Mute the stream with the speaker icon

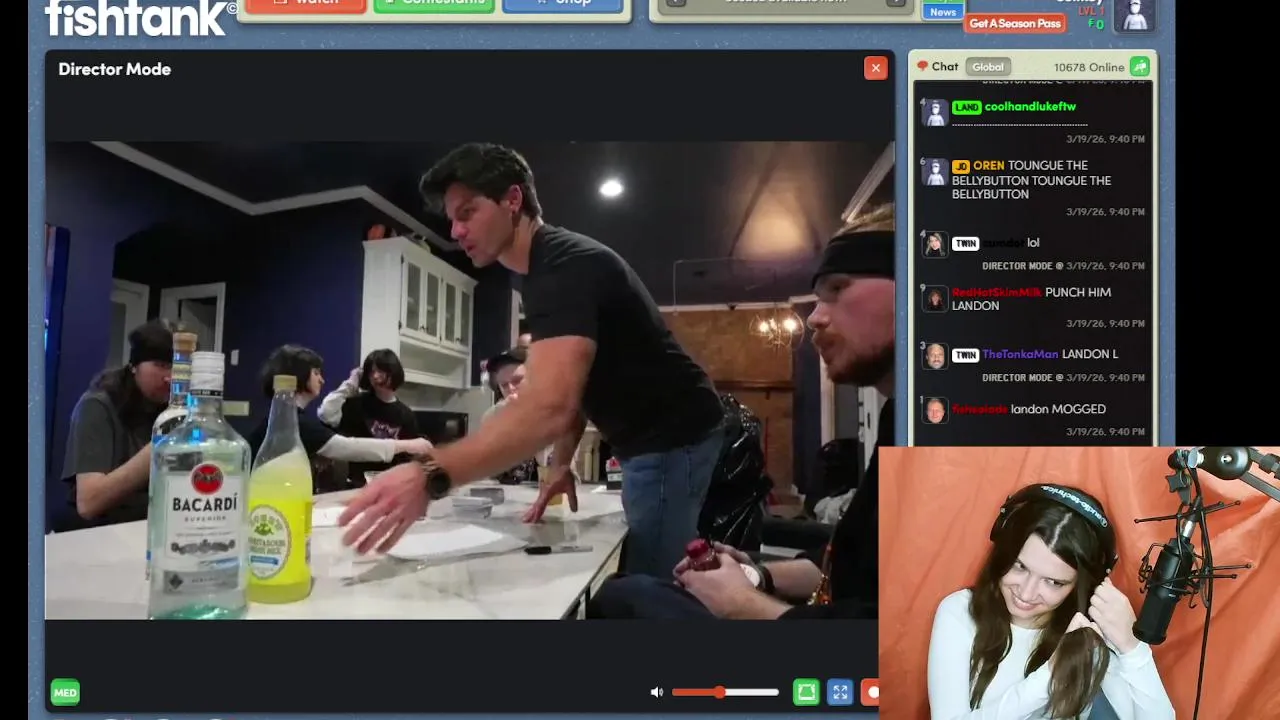pos(656,692)
